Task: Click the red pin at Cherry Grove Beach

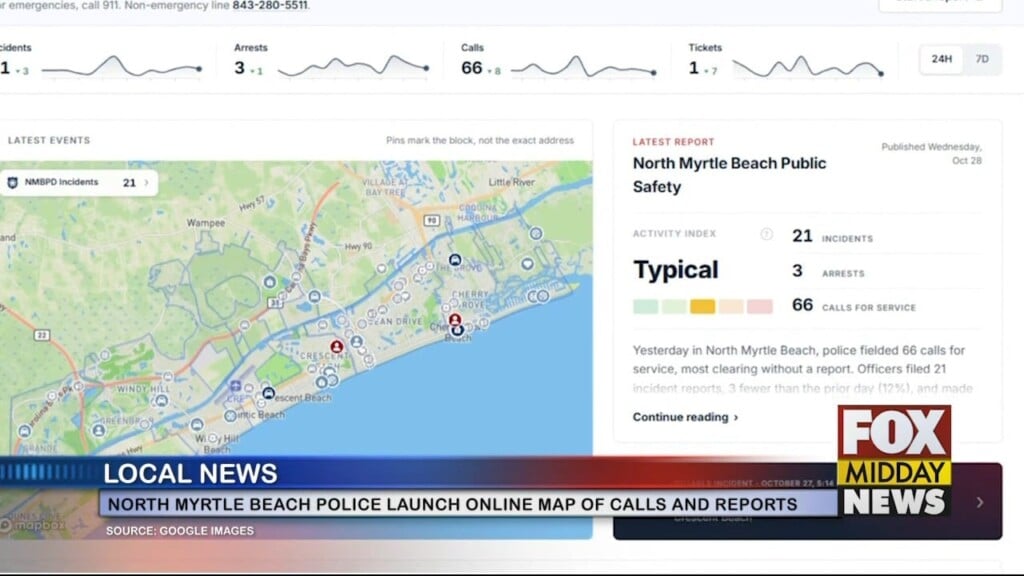Action: [x=455, y=319]
